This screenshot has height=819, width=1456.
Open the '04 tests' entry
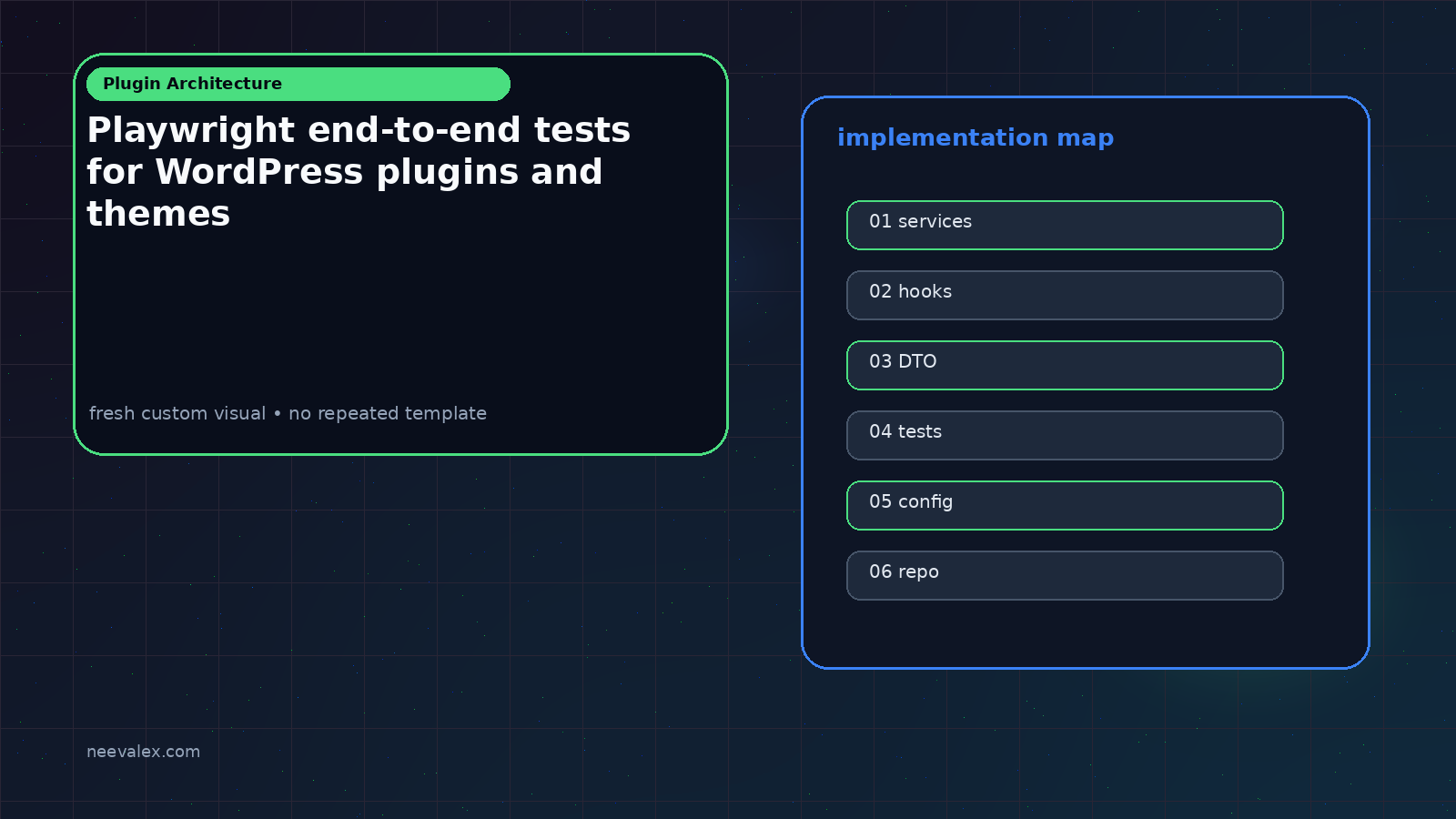(x=1065, y=435)
